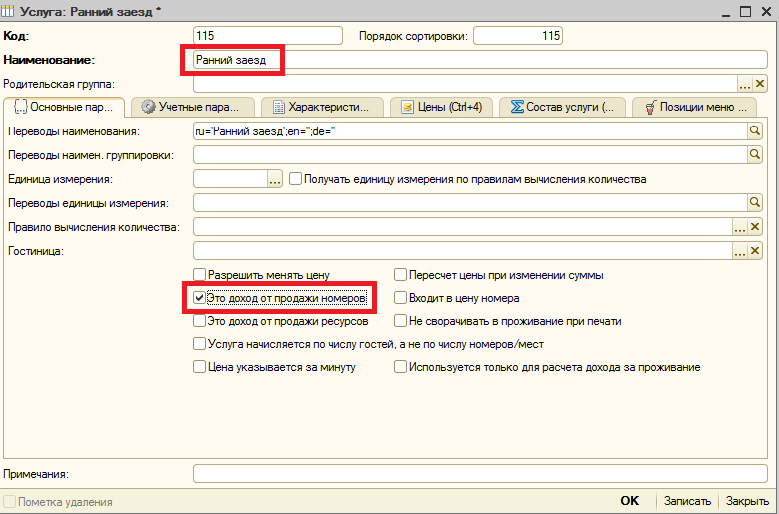Open the Состав услуги tab
Screen dimensions: 779x514
click(562, 107)
